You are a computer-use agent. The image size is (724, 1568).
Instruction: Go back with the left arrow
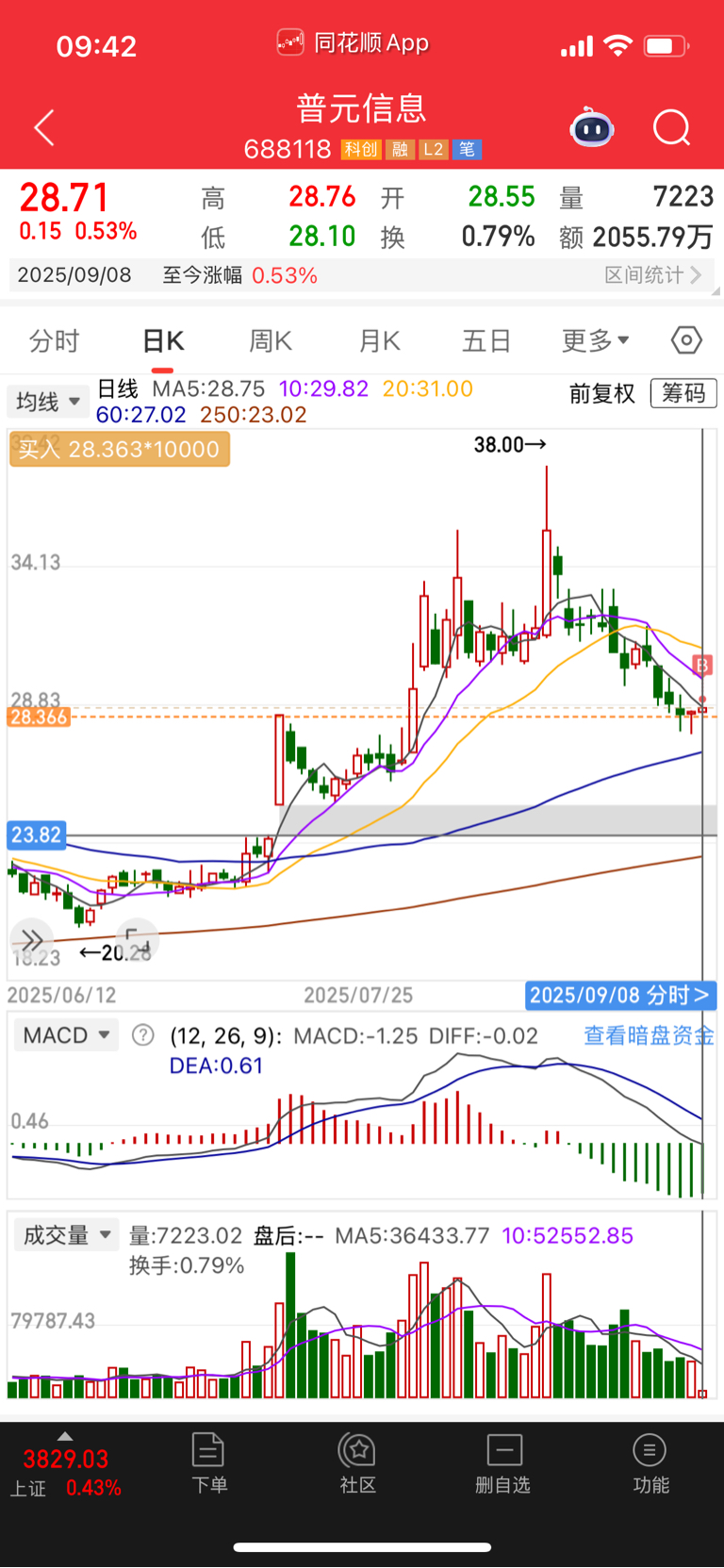[x=44, y=127]
